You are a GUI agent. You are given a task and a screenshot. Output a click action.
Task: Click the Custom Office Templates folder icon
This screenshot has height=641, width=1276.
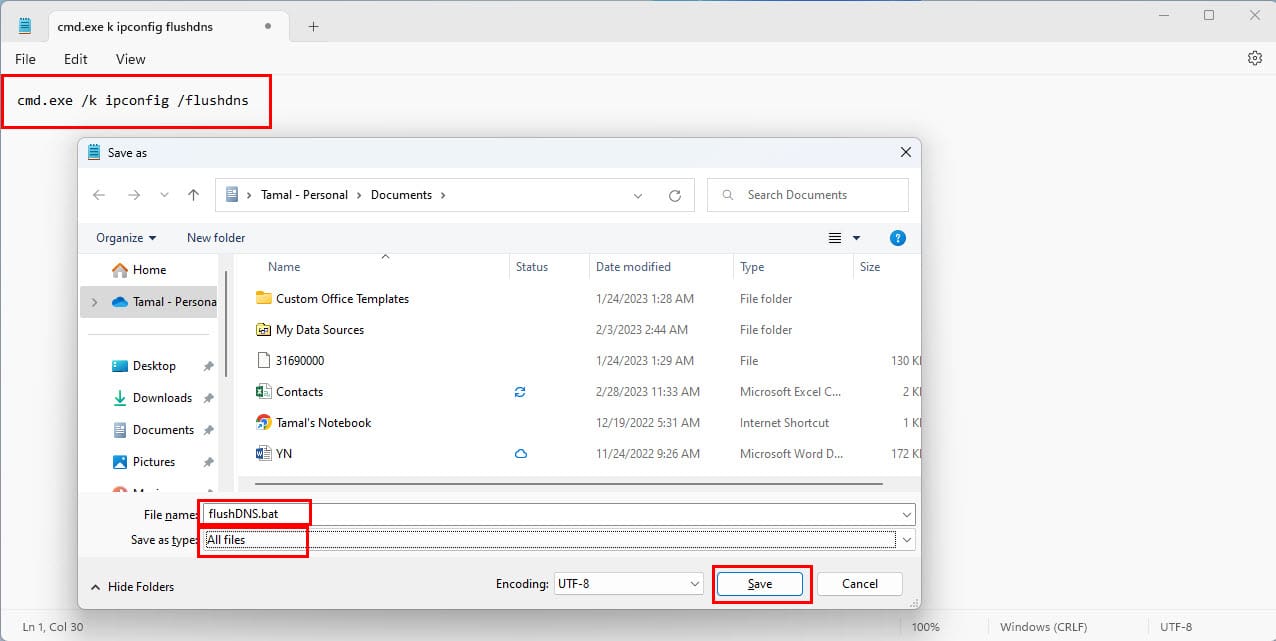(264, 298)
